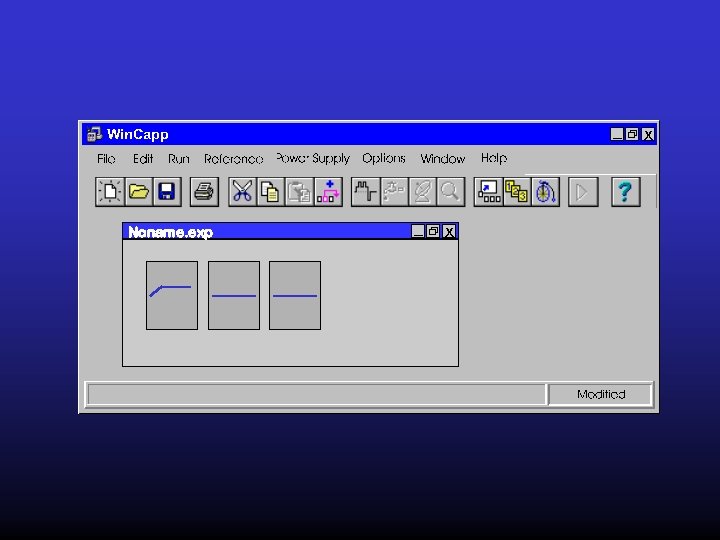Maximize the Noname.exp window

pyautogui.click(x=433, y=231)
